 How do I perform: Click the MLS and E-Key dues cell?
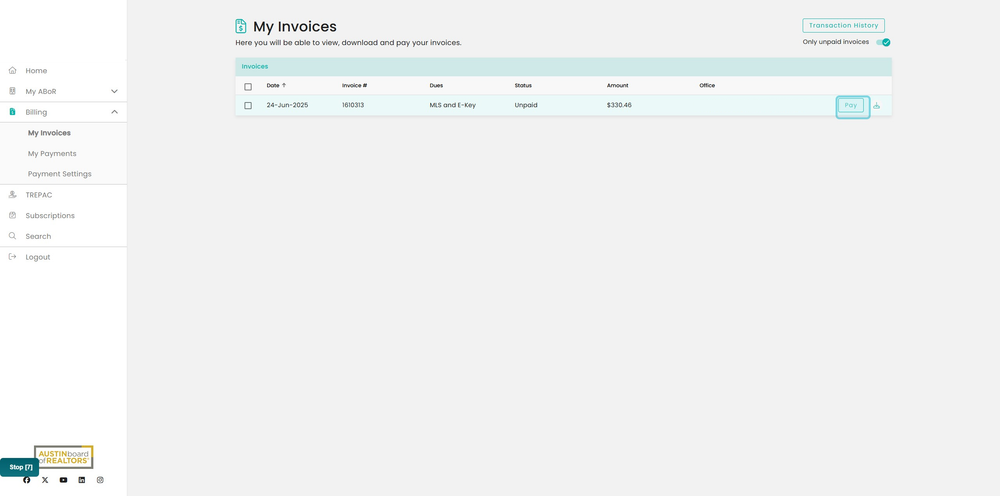tap(453, 105)
